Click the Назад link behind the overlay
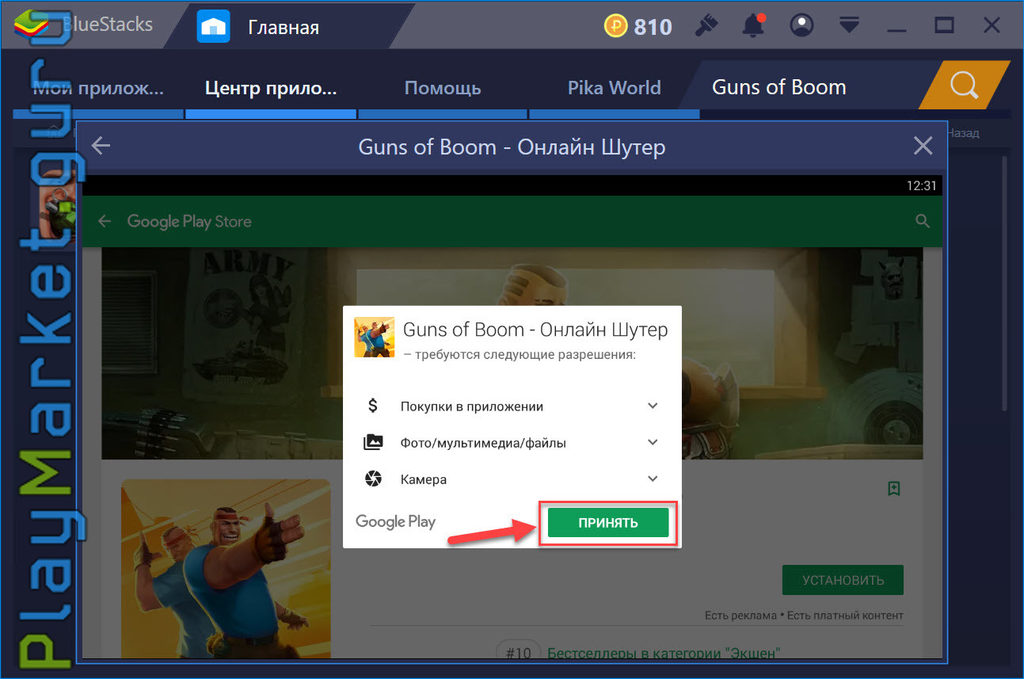This screenshot has width=1024, height=679. pos(963,133)
